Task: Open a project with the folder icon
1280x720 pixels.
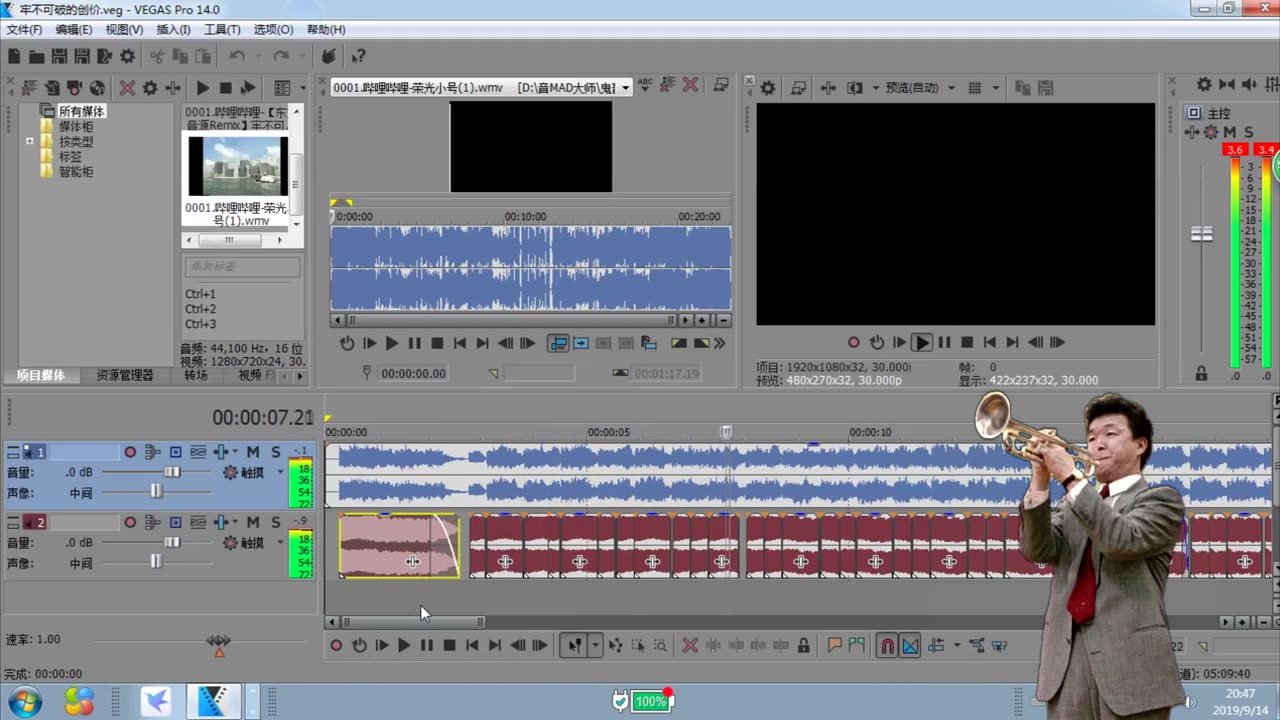Action: (x=36, y=57)
